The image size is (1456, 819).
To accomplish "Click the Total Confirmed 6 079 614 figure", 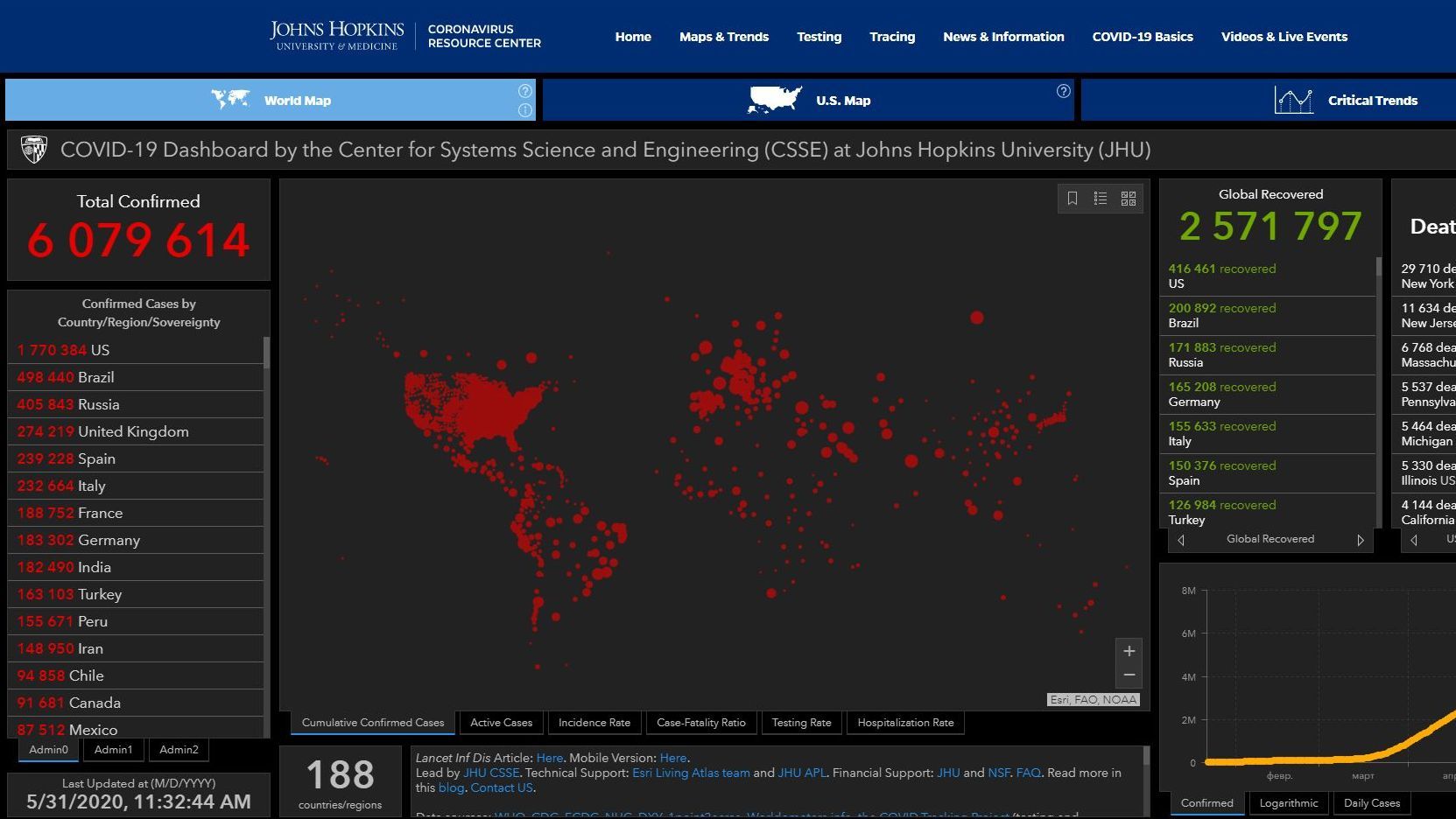I will click(138, 241).
